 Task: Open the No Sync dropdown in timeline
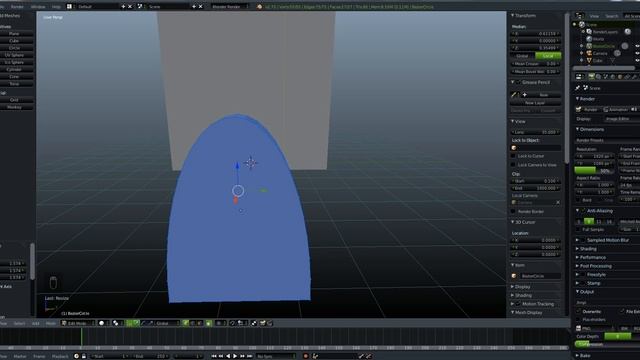tap(275, 356)
